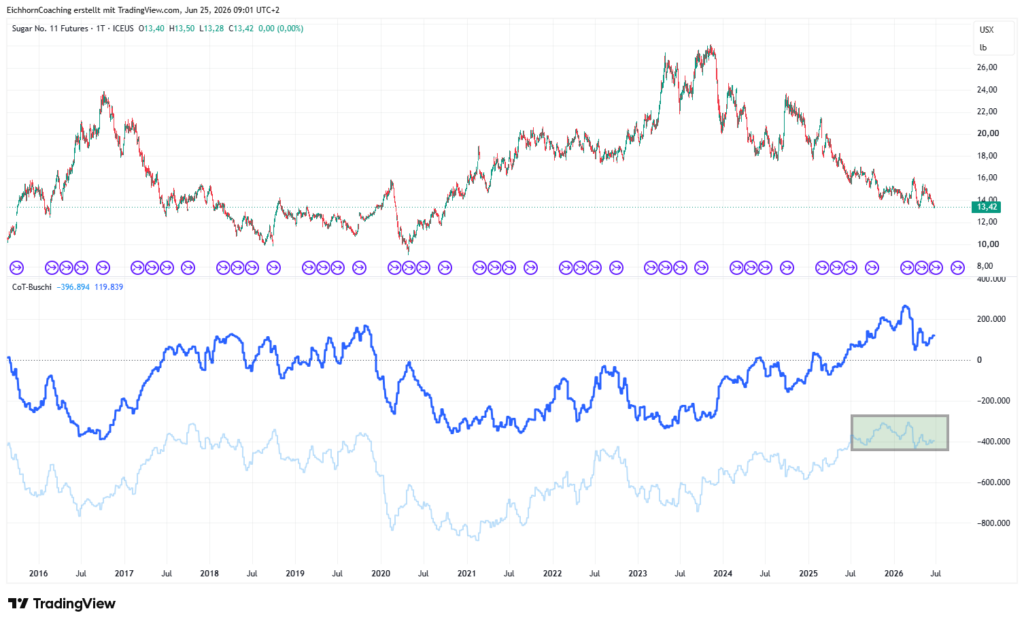This screenshot has width=1024, height=624.
Task: Click the −800.000 indicator axis label
Action: click(993, 523)
